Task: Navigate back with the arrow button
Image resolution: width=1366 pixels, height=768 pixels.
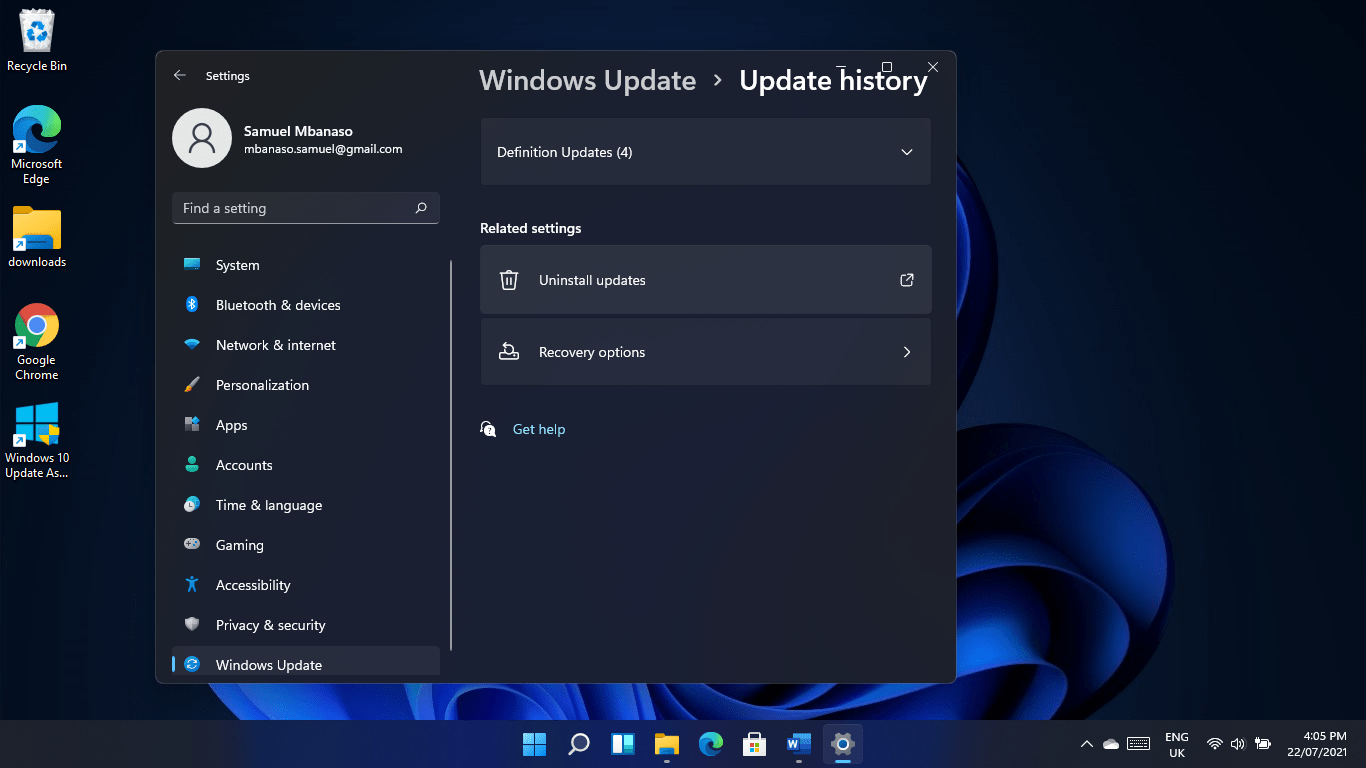Action: (180, 75)
